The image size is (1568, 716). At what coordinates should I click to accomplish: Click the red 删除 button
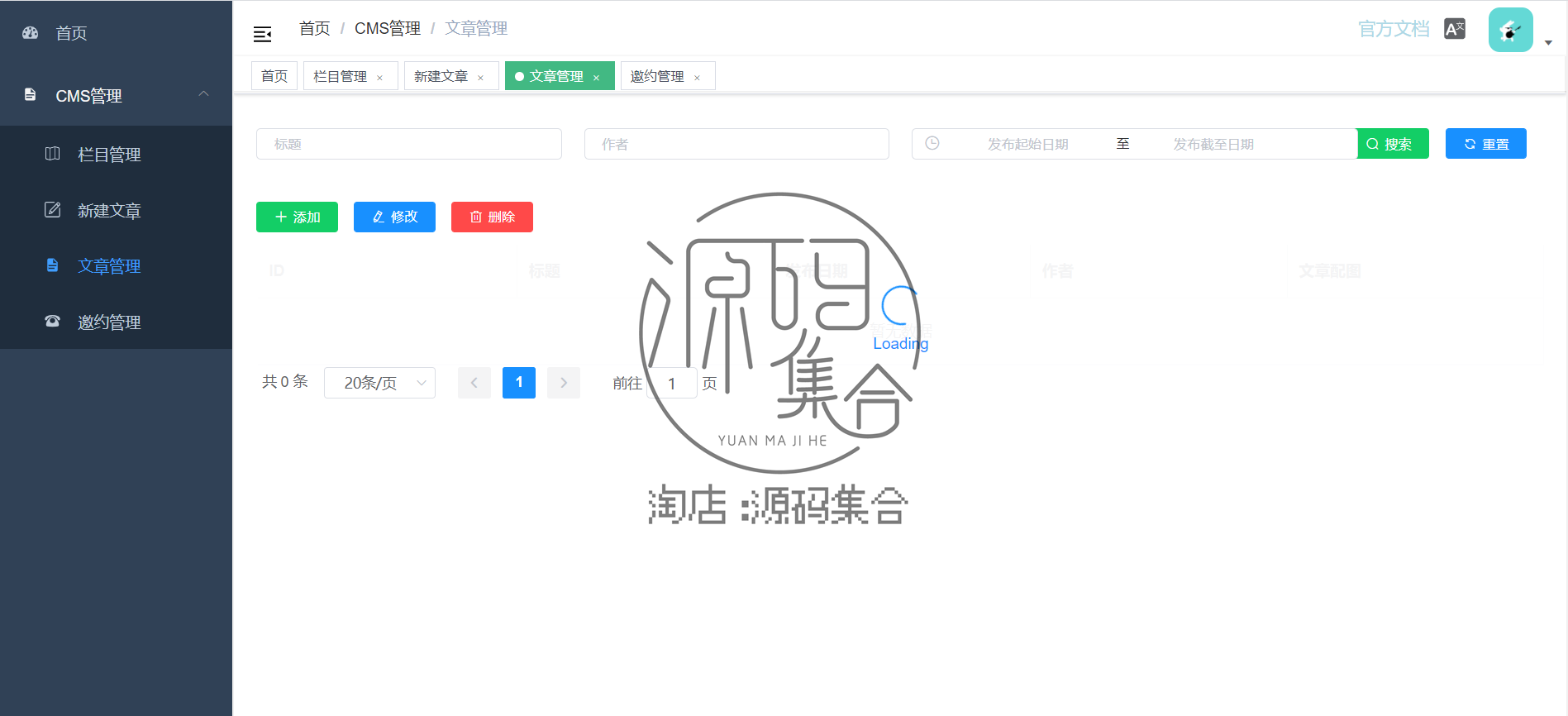pyautogui.click(x=492, y=217)
